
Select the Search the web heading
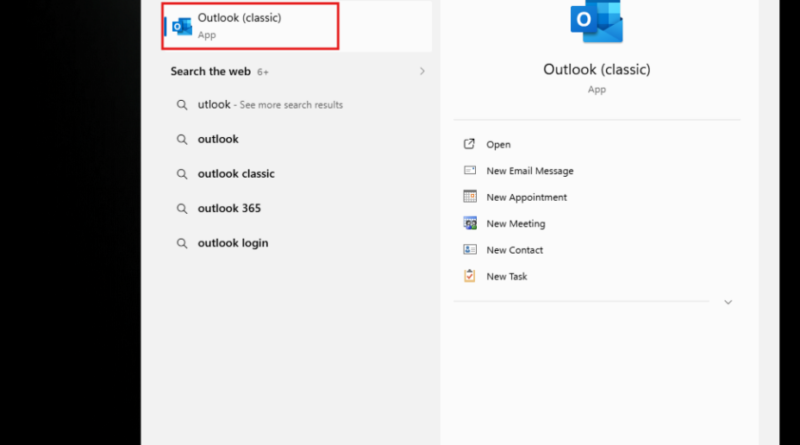point(210,71)
